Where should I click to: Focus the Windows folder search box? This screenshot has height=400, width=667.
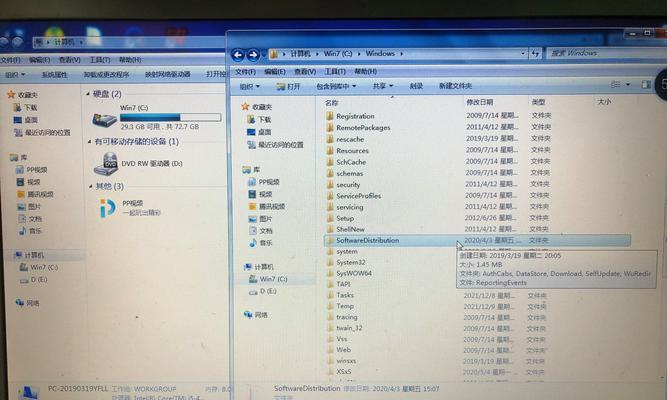click(x=604, y=53)
